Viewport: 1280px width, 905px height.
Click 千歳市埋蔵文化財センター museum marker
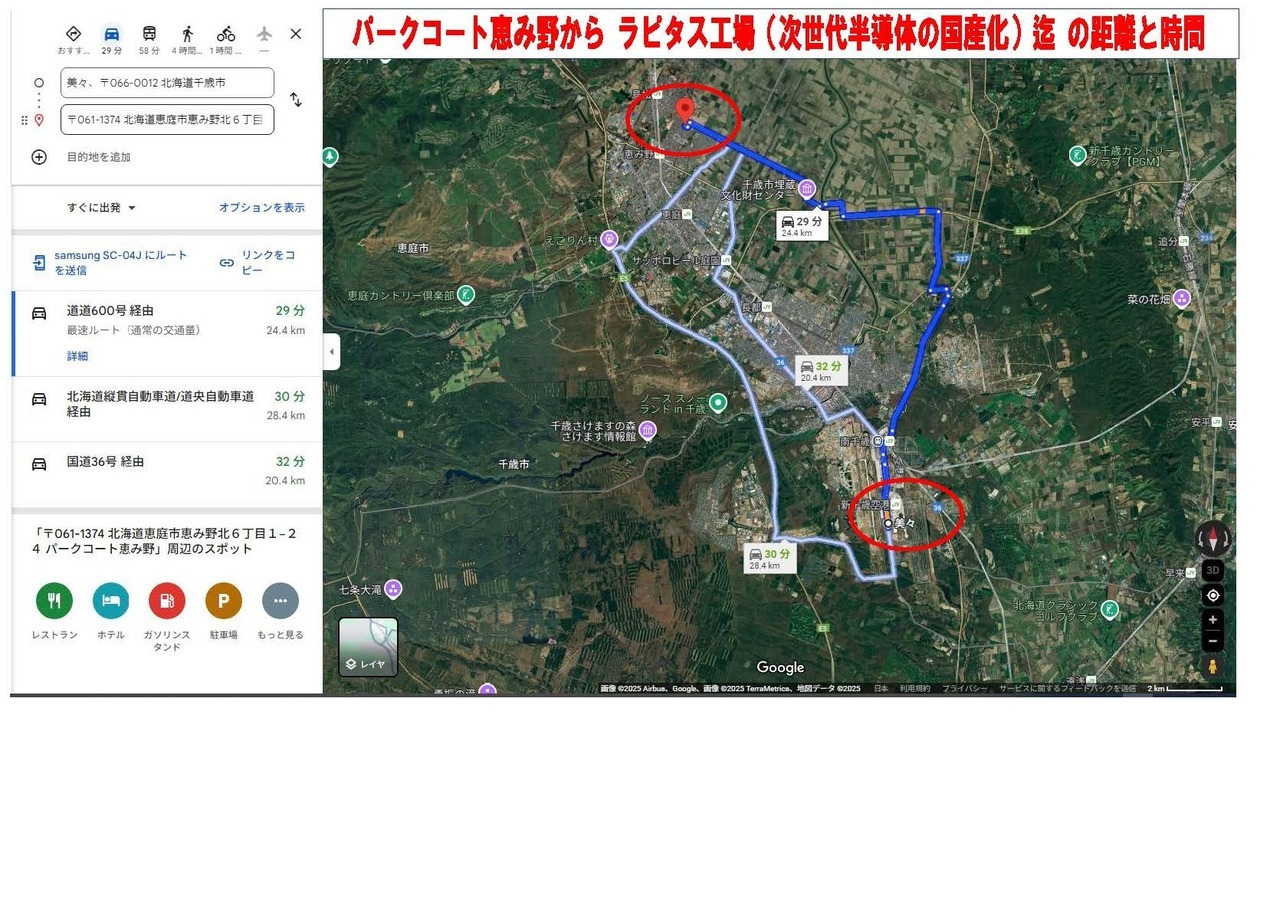[x=807, y=187]
